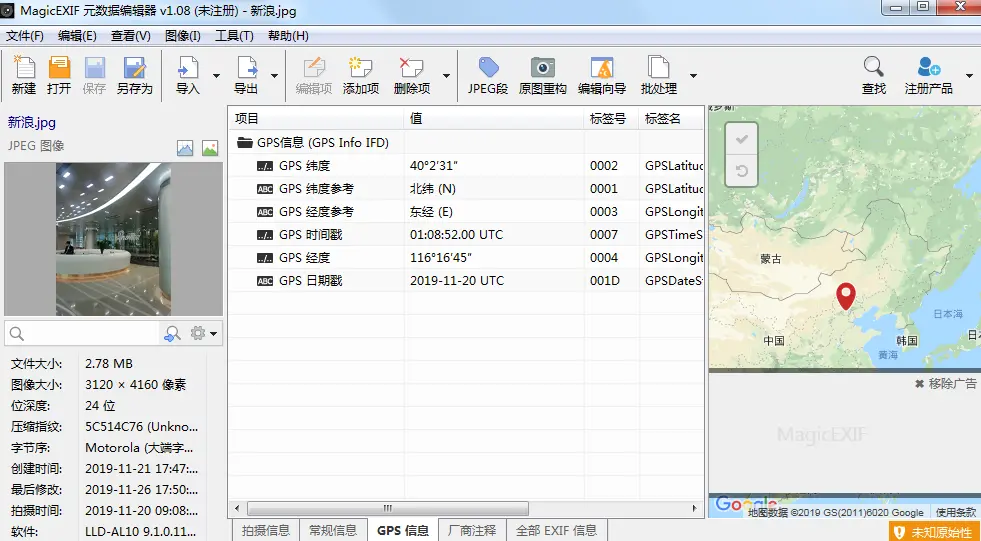The width and height of the screenshot is (981, 541).
Task: Click the 原图重构 camera icon
Action: pos(542,67)
